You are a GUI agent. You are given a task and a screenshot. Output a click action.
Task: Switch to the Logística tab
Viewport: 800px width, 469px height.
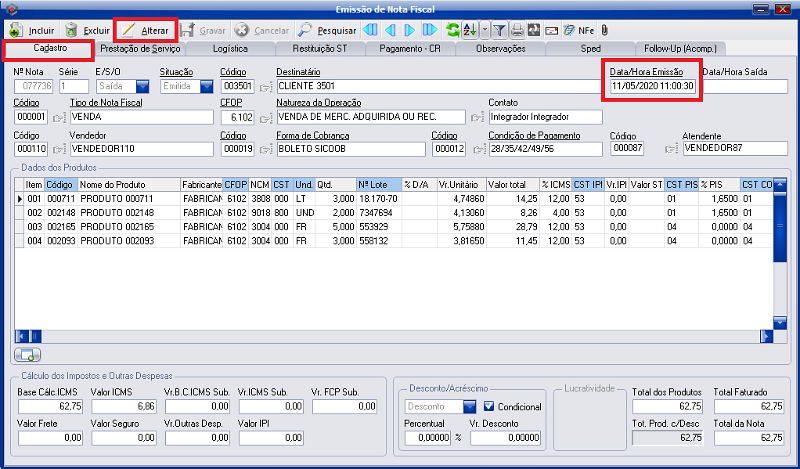coord(230,48)
